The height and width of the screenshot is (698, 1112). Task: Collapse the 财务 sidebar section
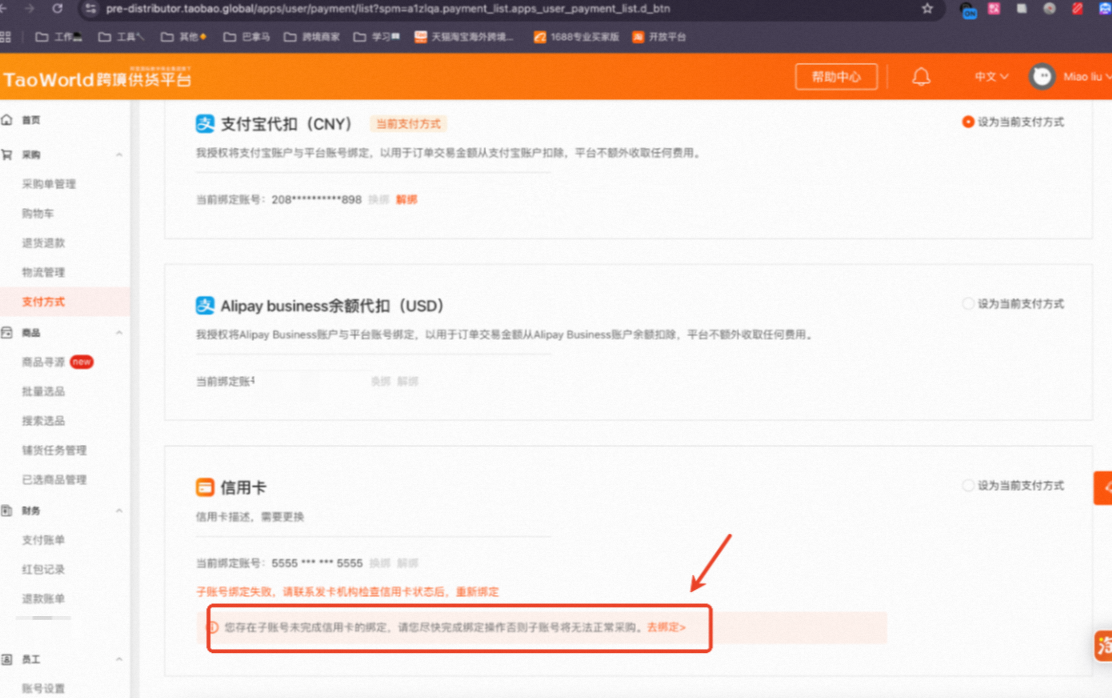tap(119, 511)
